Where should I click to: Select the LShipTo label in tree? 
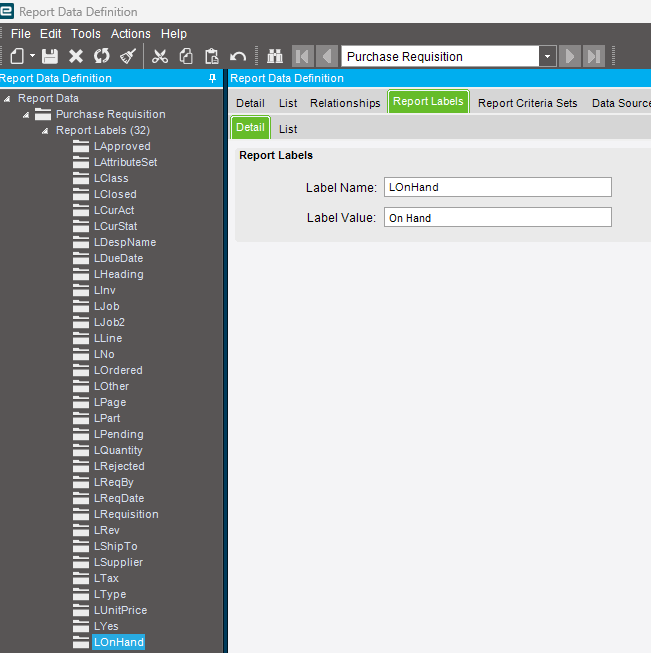point(115,546)
